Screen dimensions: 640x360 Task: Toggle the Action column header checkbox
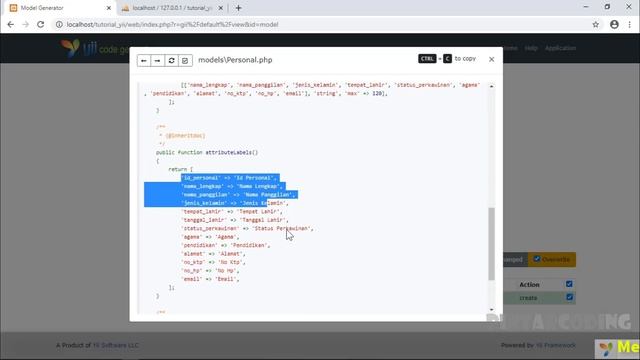click(x=569, y=284)
